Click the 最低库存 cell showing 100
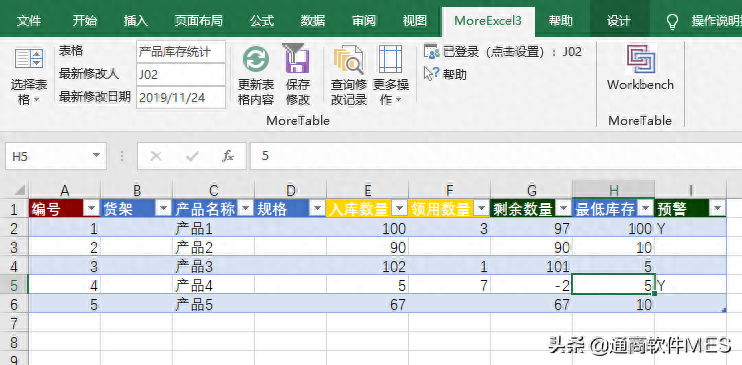This screenshot has width=742, height=365. [x=614, y=229]
